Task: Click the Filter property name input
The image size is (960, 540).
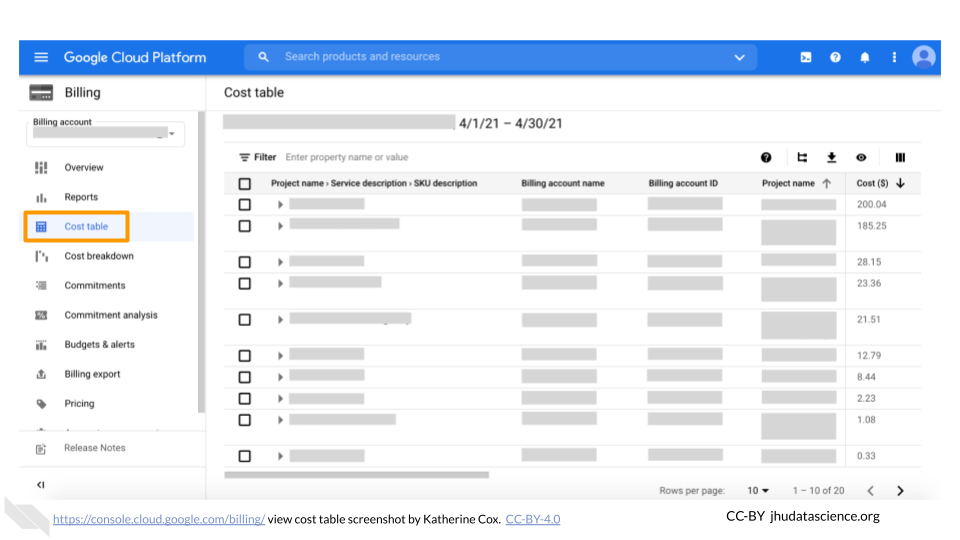Action: click(x=347, y=157)
